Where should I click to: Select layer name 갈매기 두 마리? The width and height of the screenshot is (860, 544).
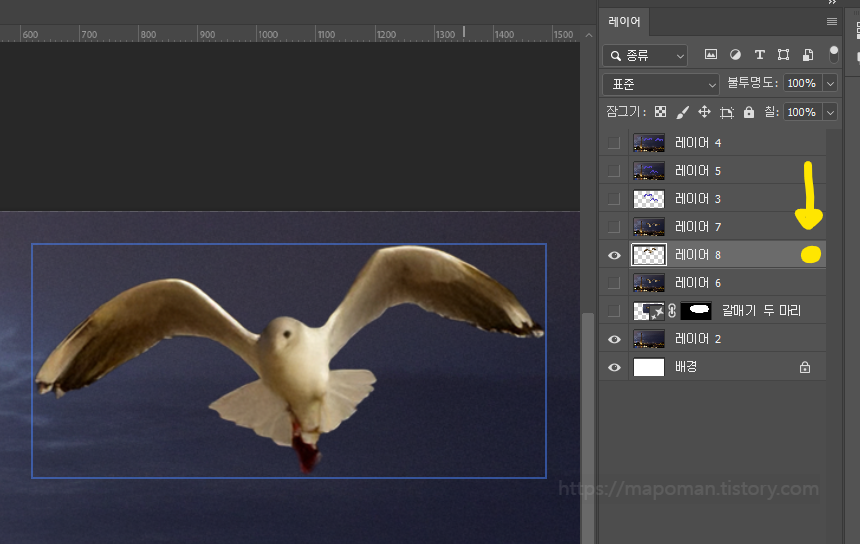[x=761, y=311]
